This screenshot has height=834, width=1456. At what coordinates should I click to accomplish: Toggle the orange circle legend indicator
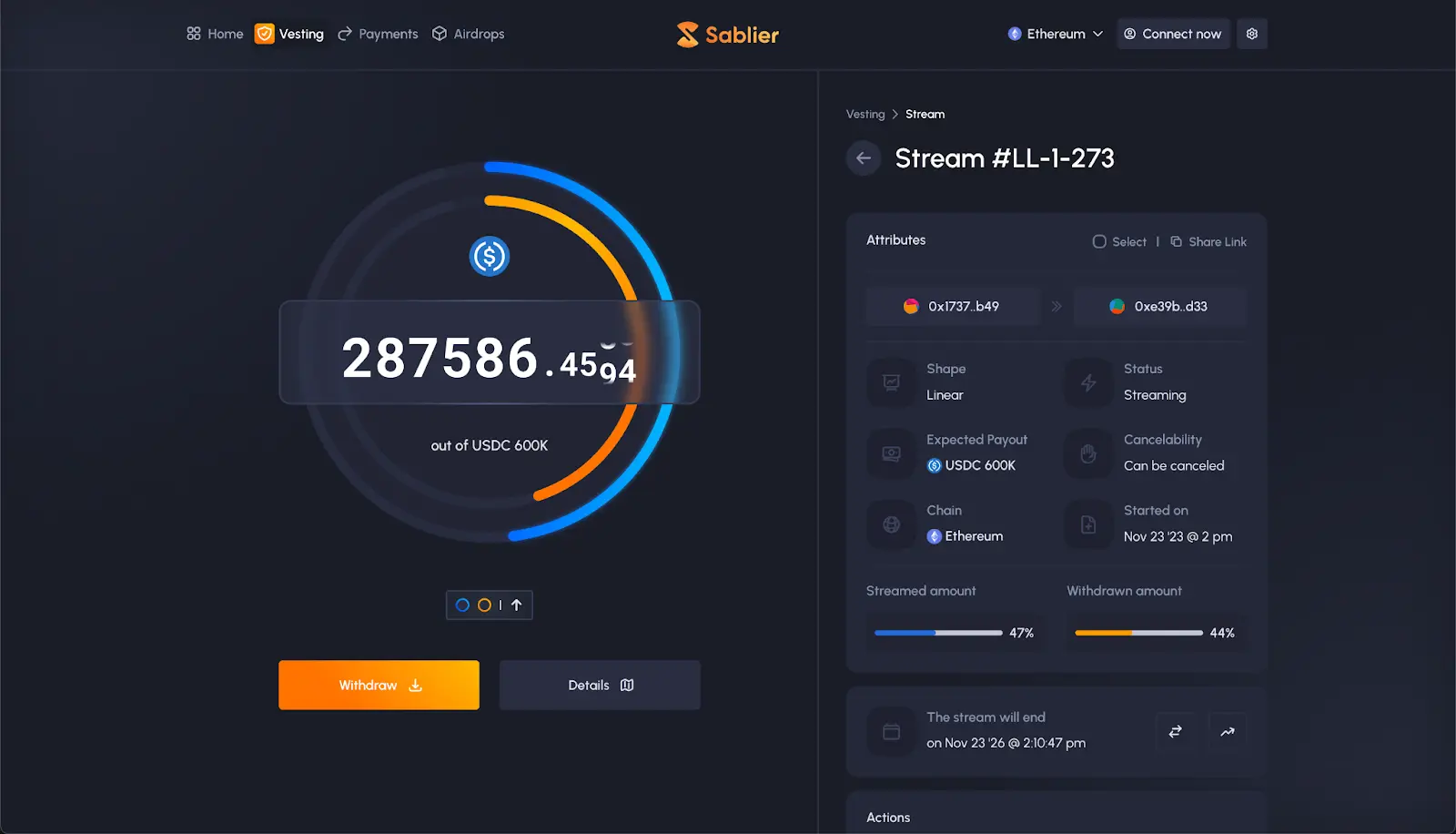pyautogui.click(x=484, y=605)
